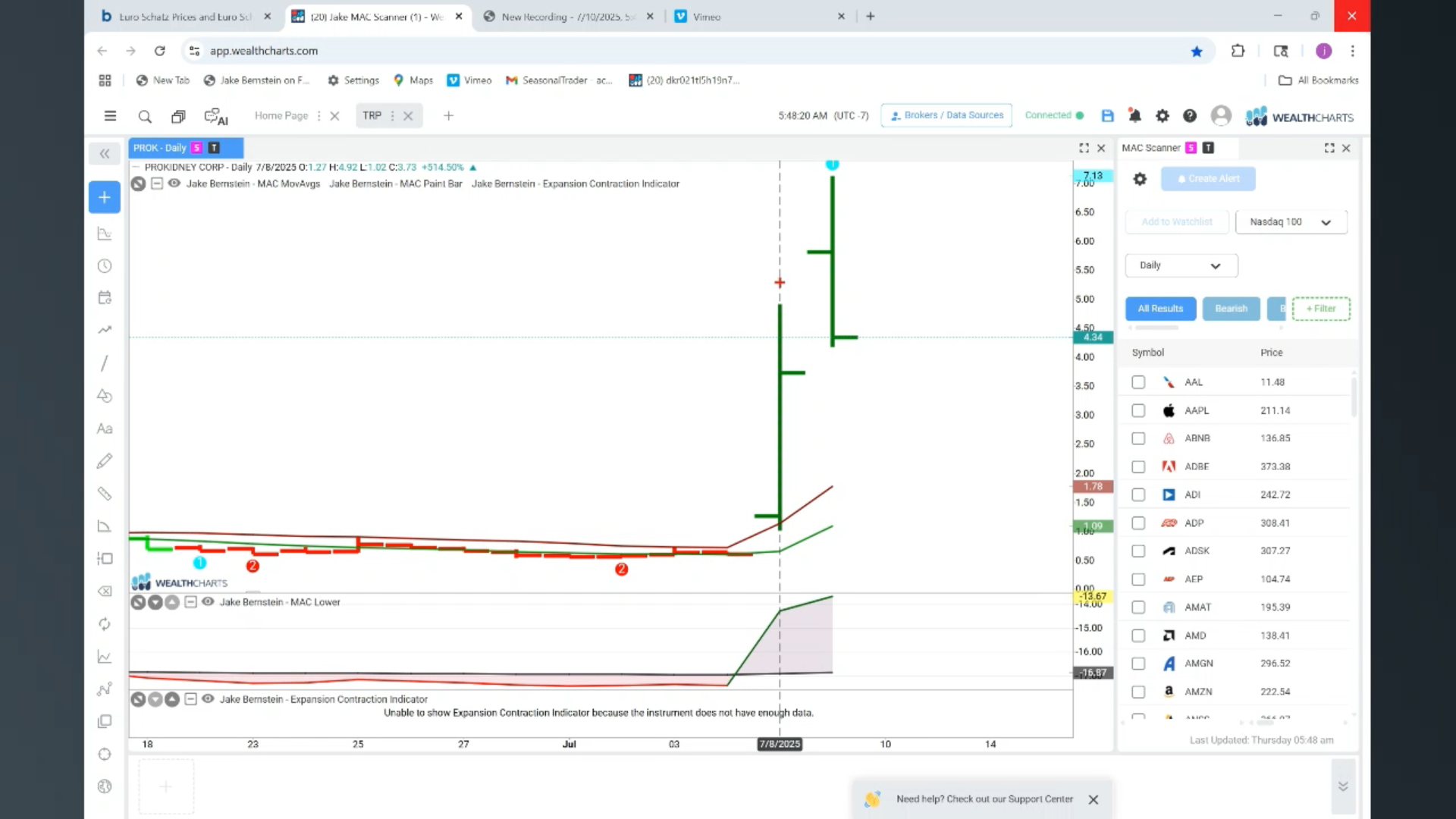Screen dimensions: 1456x819
Task: Tick the ADI checkbox
Action: pyautogui.click(x=1138, y=494)
